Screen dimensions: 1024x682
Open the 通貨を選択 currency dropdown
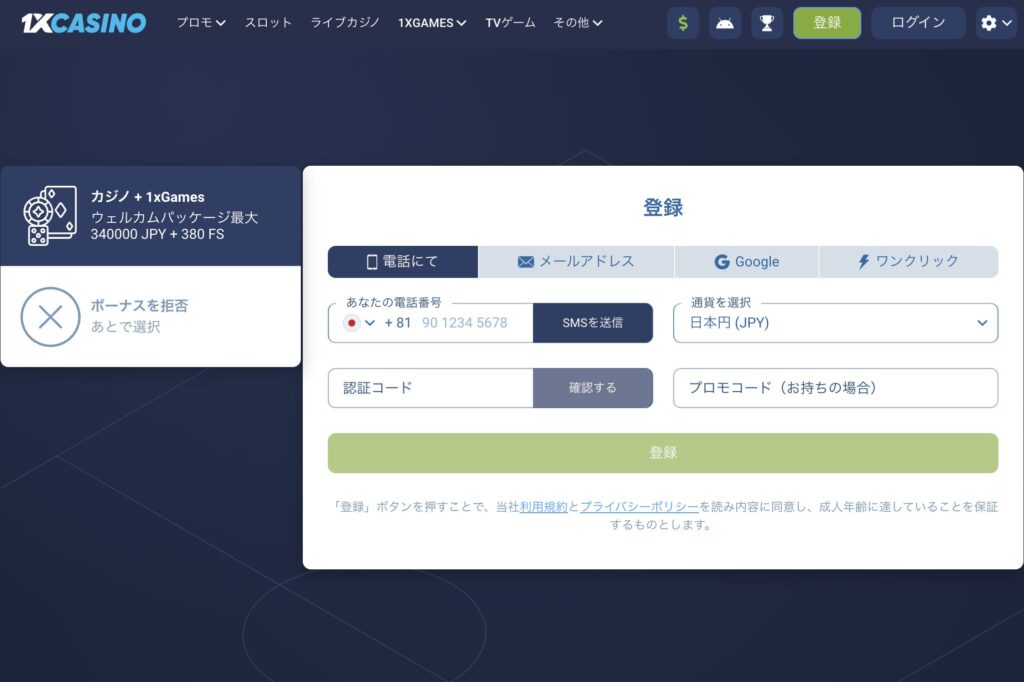pyautogui.click(x=835, y=323)
